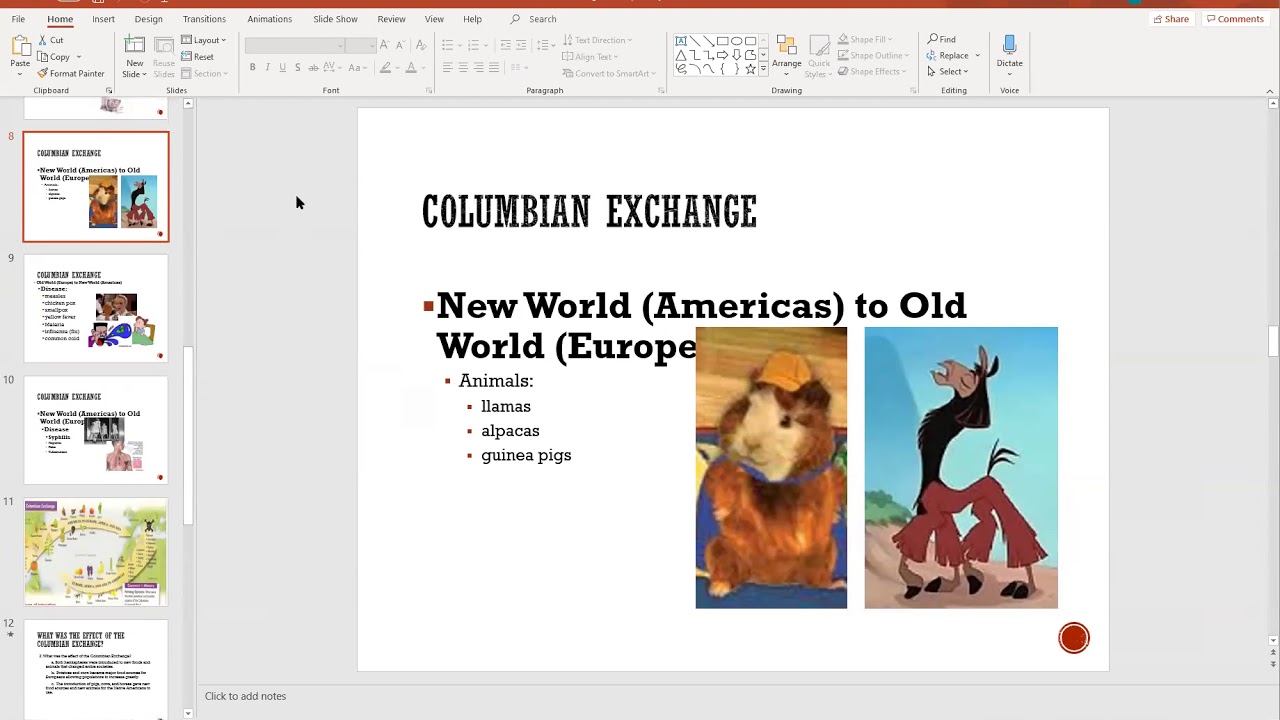Image resolution: width=1280 pixels, height=720 pixels.
Task: Open the View tab
Action: 434,19
